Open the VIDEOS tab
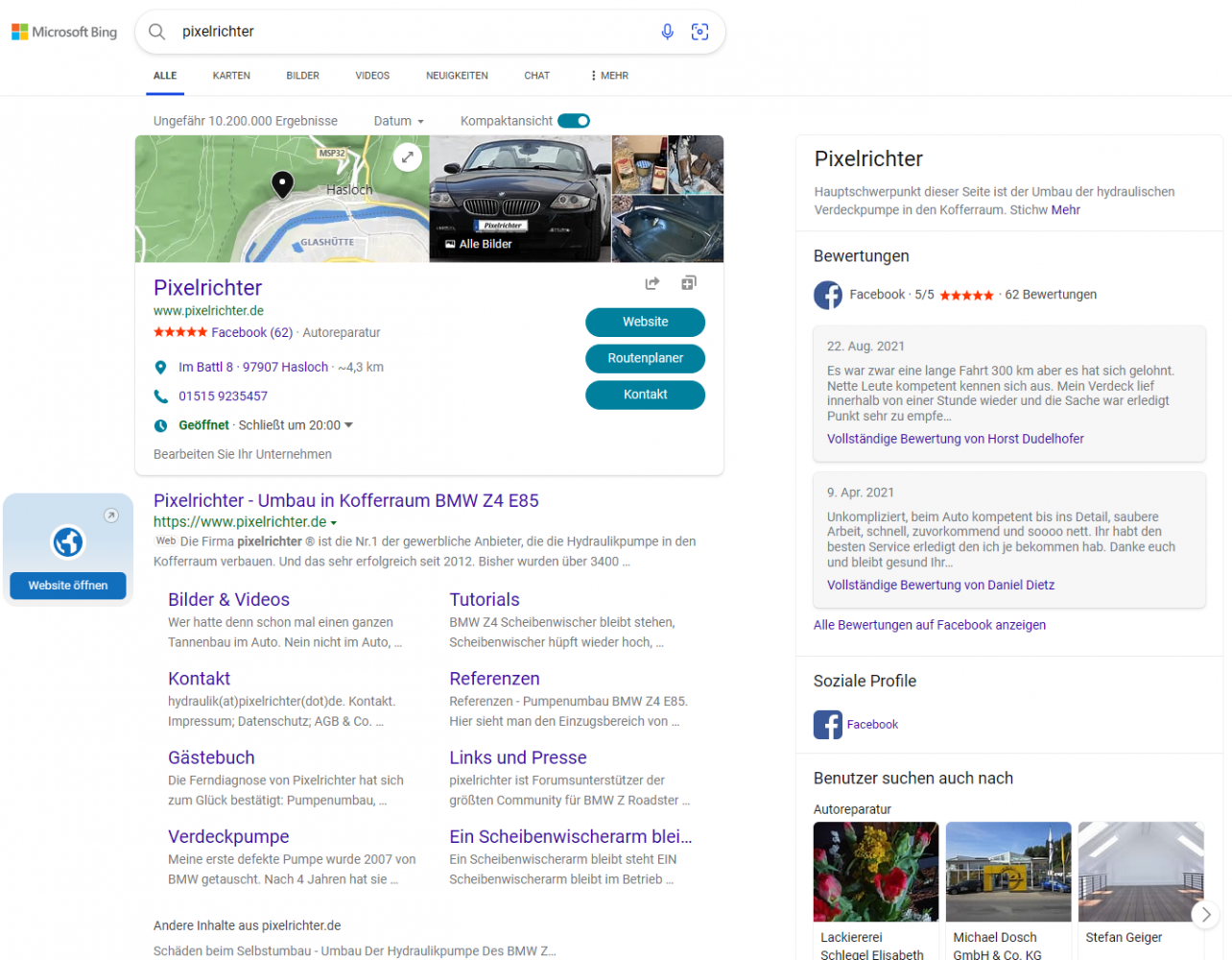The width and height of the screenshot is (1232, 960). (372, 76)
